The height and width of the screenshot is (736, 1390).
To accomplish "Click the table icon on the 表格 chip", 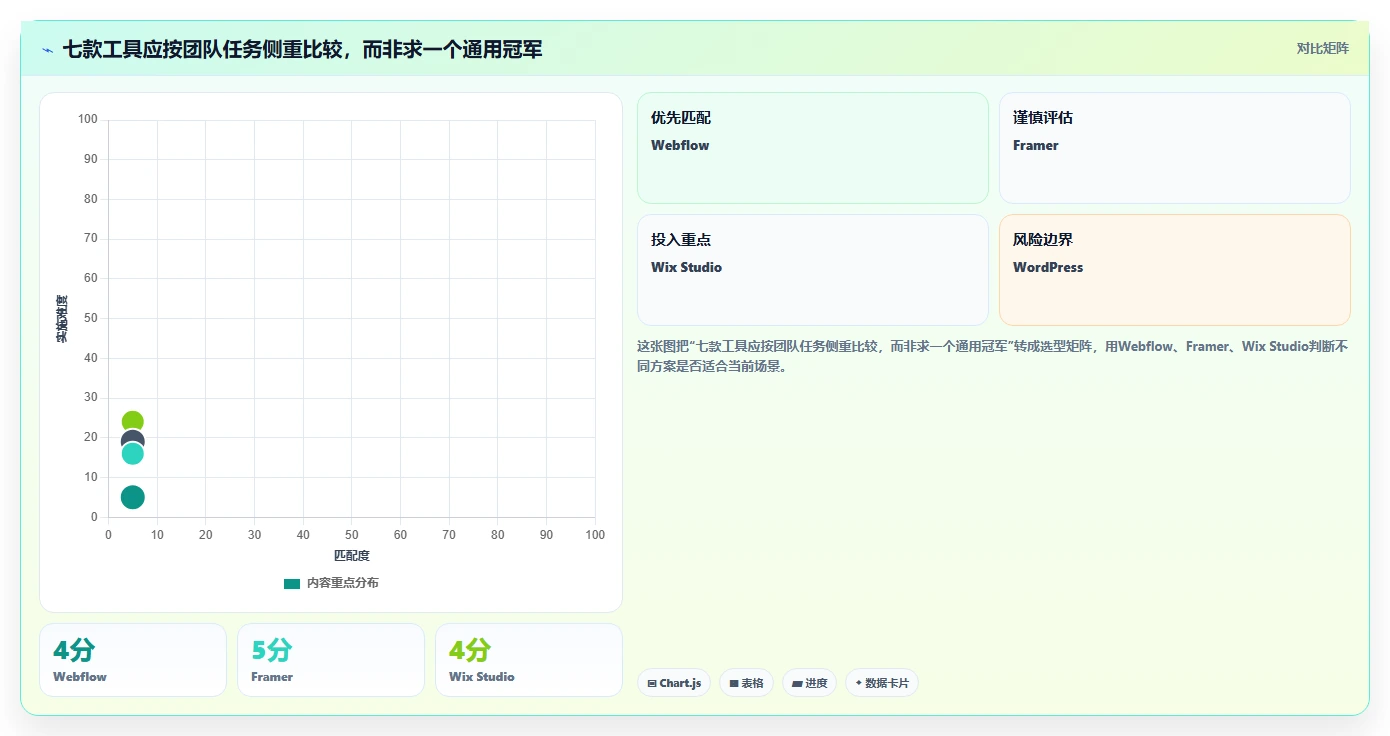I will 734,684.
